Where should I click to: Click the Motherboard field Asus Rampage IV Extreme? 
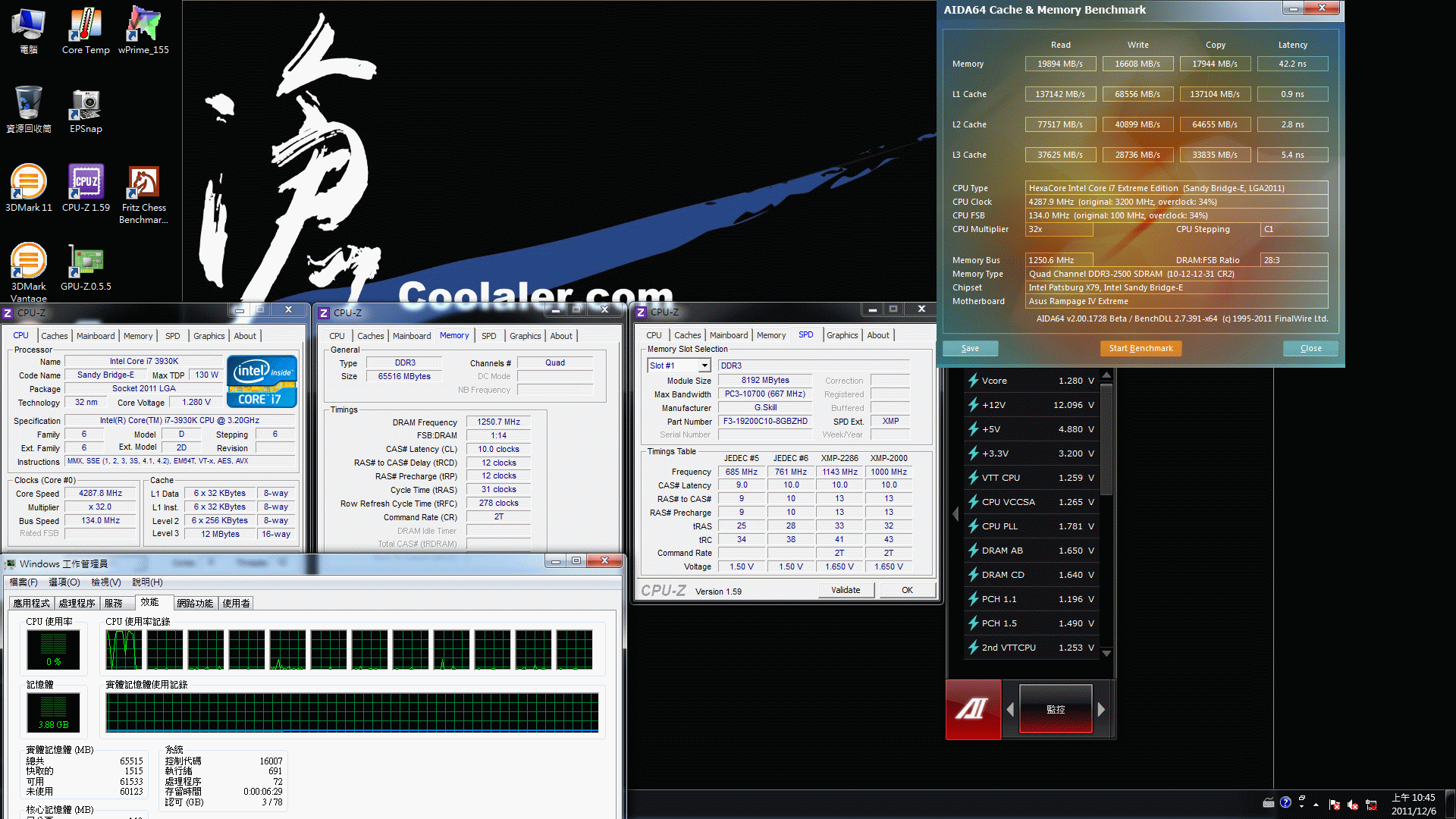[x=1177, y=301]
